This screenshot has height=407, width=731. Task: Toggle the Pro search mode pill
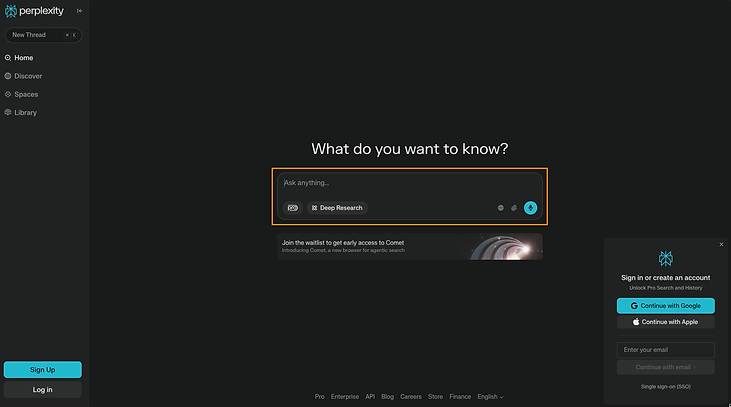pyautogui.click(x=293, y=208)
